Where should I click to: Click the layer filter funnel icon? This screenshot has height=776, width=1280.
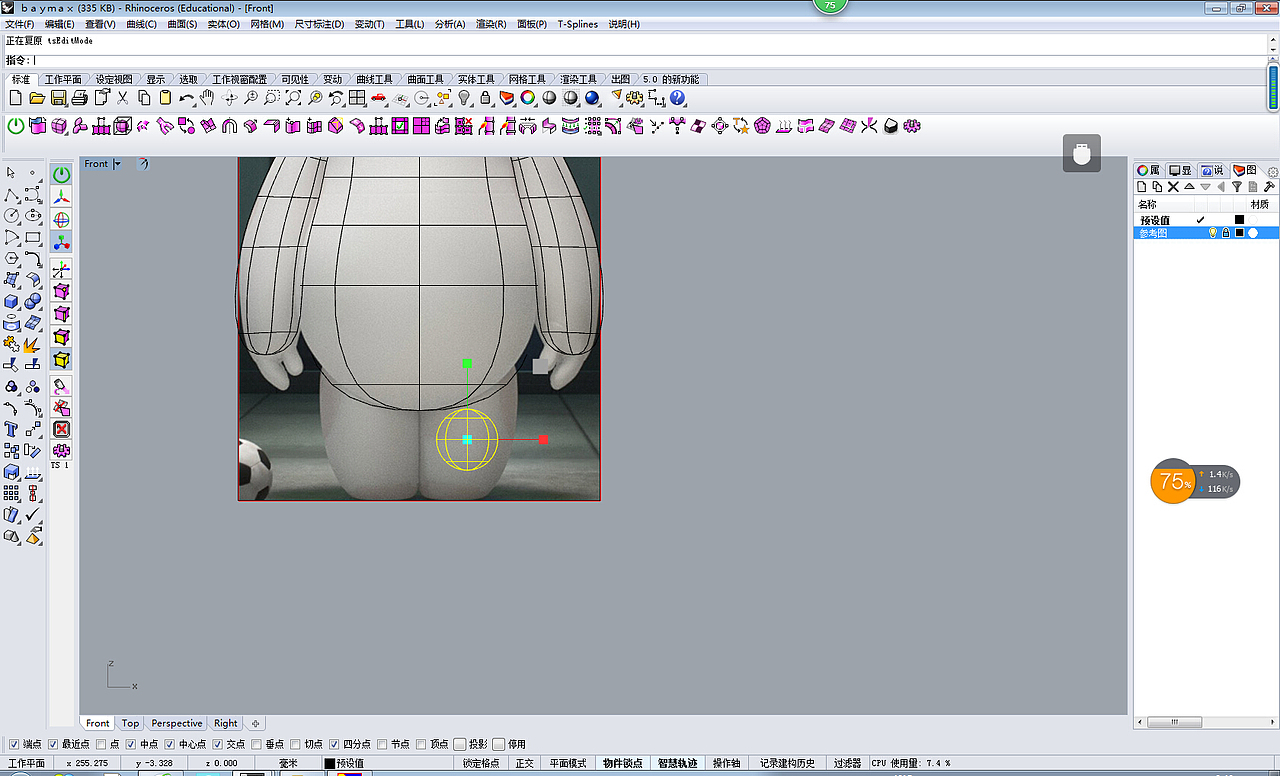click(1237, 187)
